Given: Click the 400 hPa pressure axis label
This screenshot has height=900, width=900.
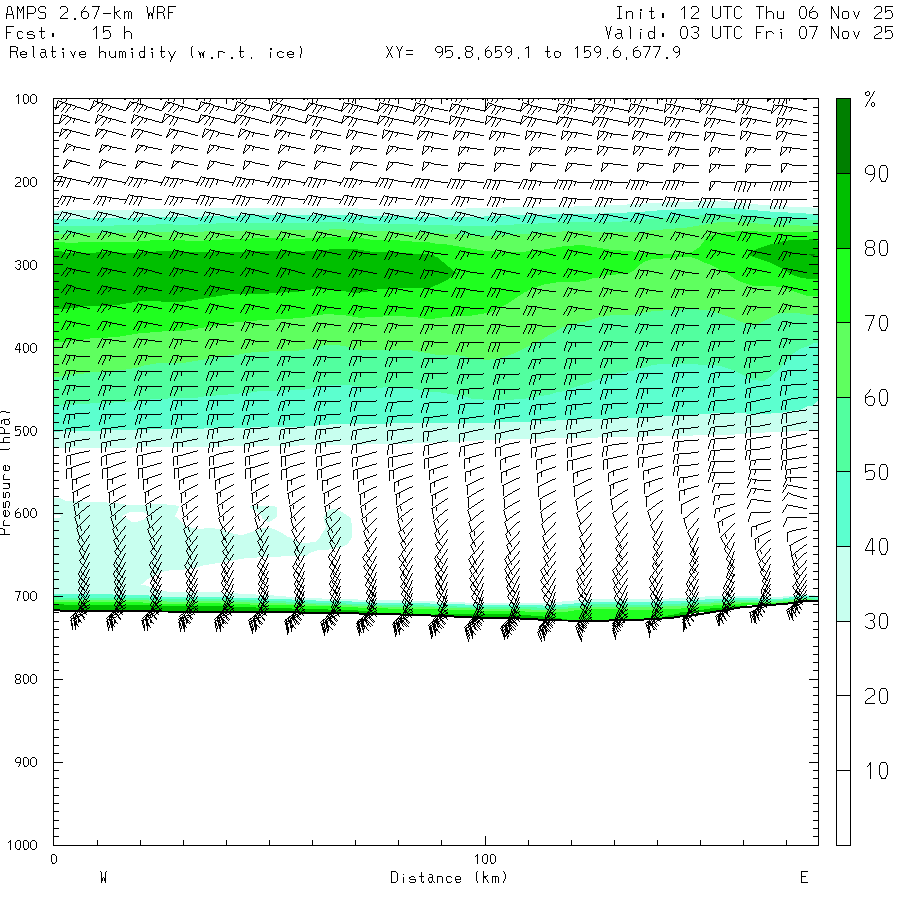Looking at the screenshot, I should pos(26,348).
